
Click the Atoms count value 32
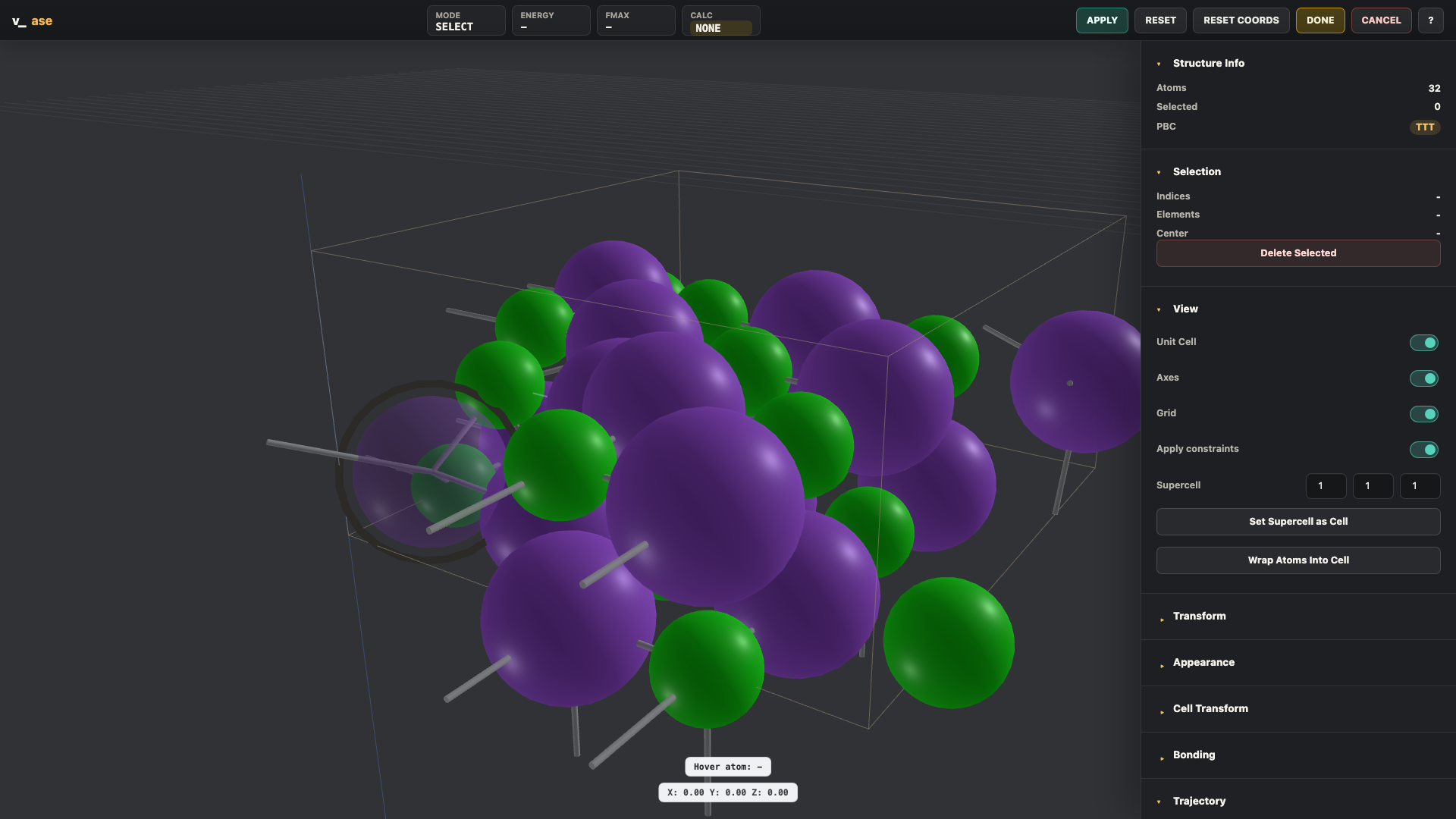[1434, 89]
